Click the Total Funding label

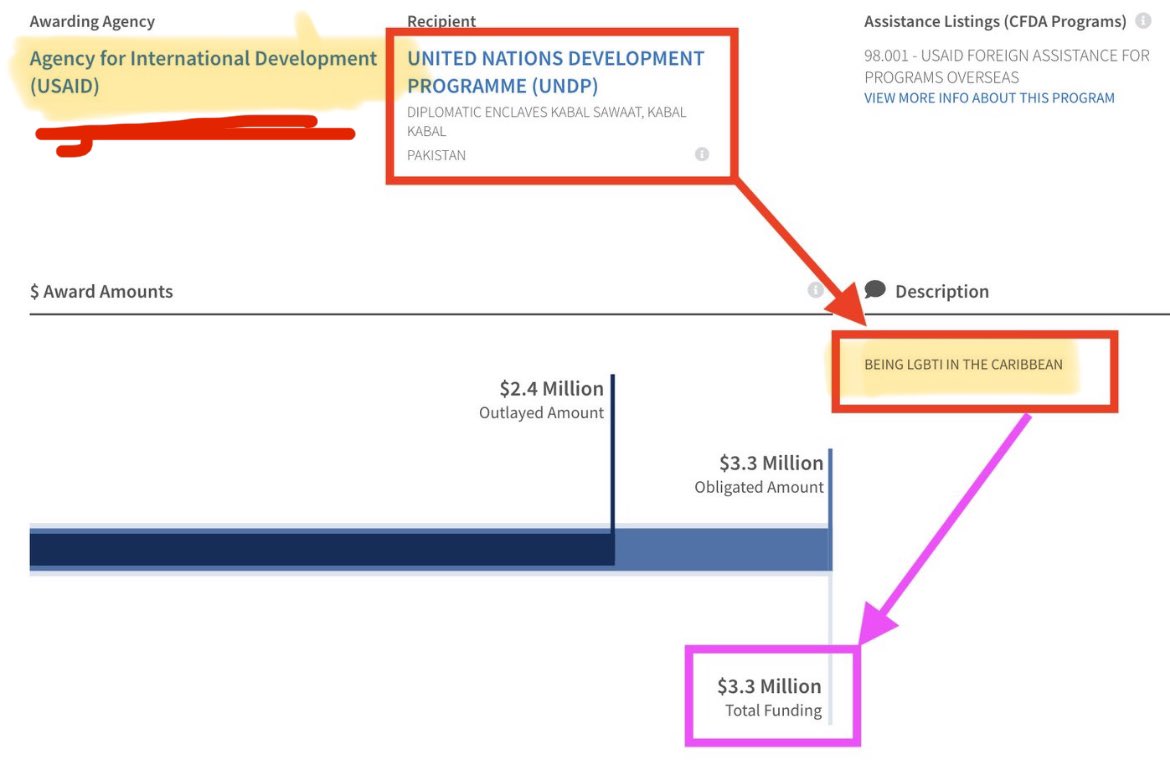pos(773,711)
